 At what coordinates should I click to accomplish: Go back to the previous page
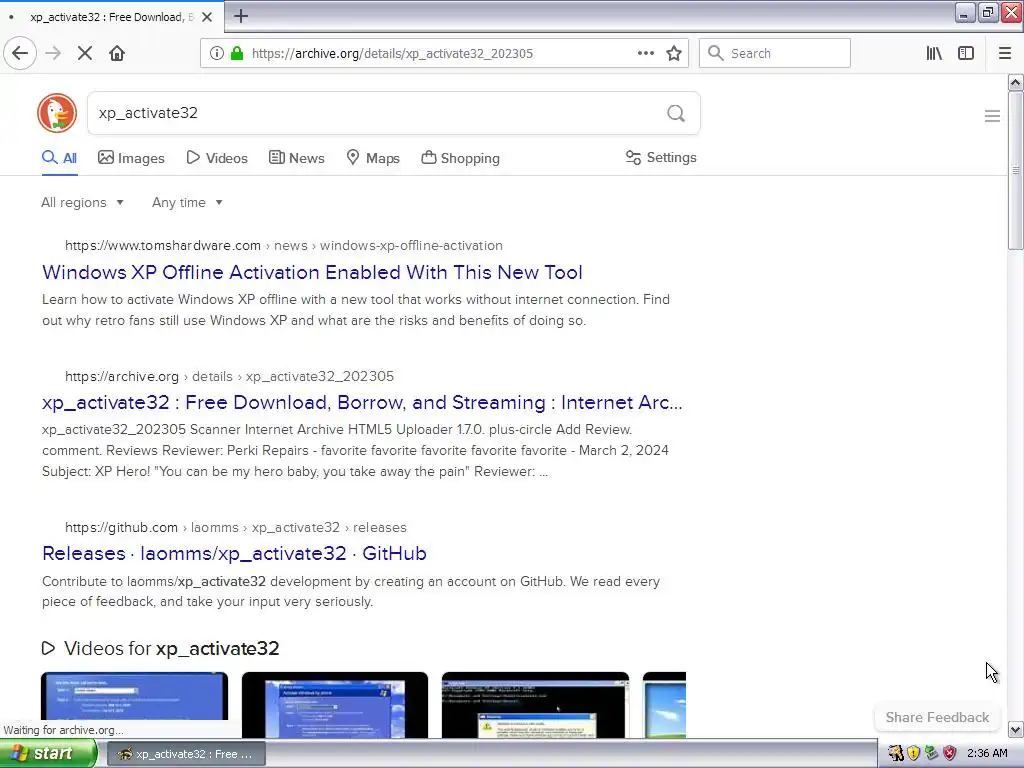(x=20, y=53)
